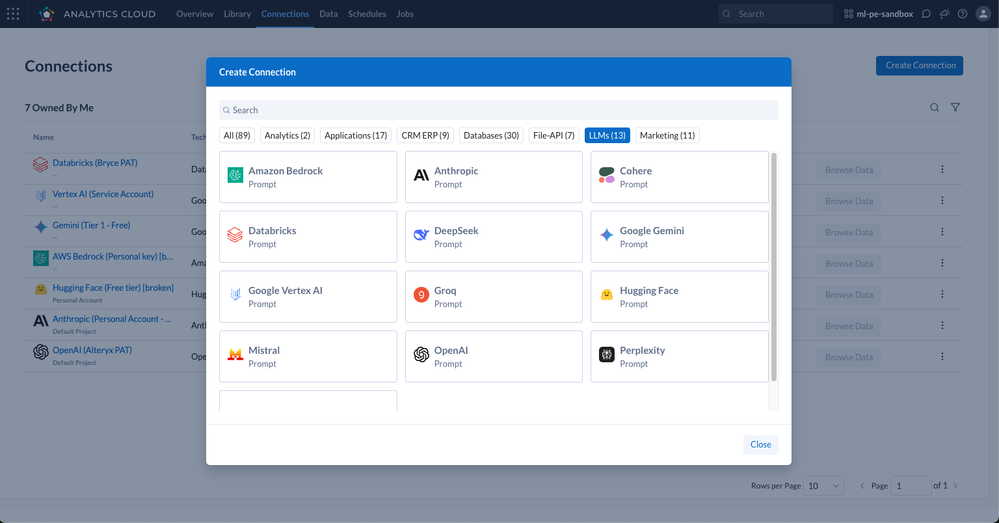This screenshot has width=999, height=523.
Task: Open options menu for Vertex AI row
Action: [942, 201]
